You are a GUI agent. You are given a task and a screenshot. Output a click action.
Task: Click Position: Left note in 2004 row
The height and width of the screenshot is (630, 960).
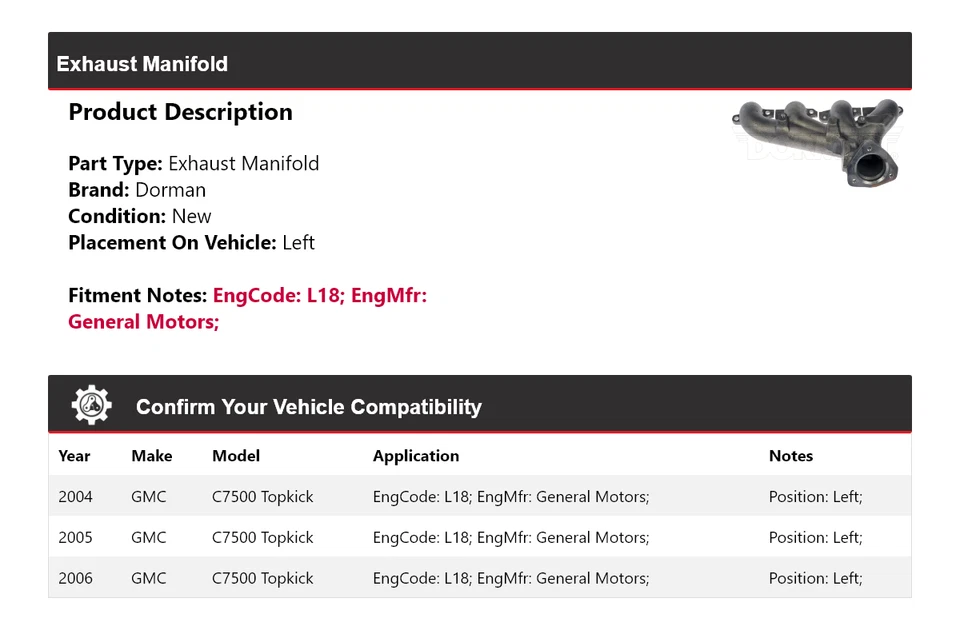tap(815, 496)
